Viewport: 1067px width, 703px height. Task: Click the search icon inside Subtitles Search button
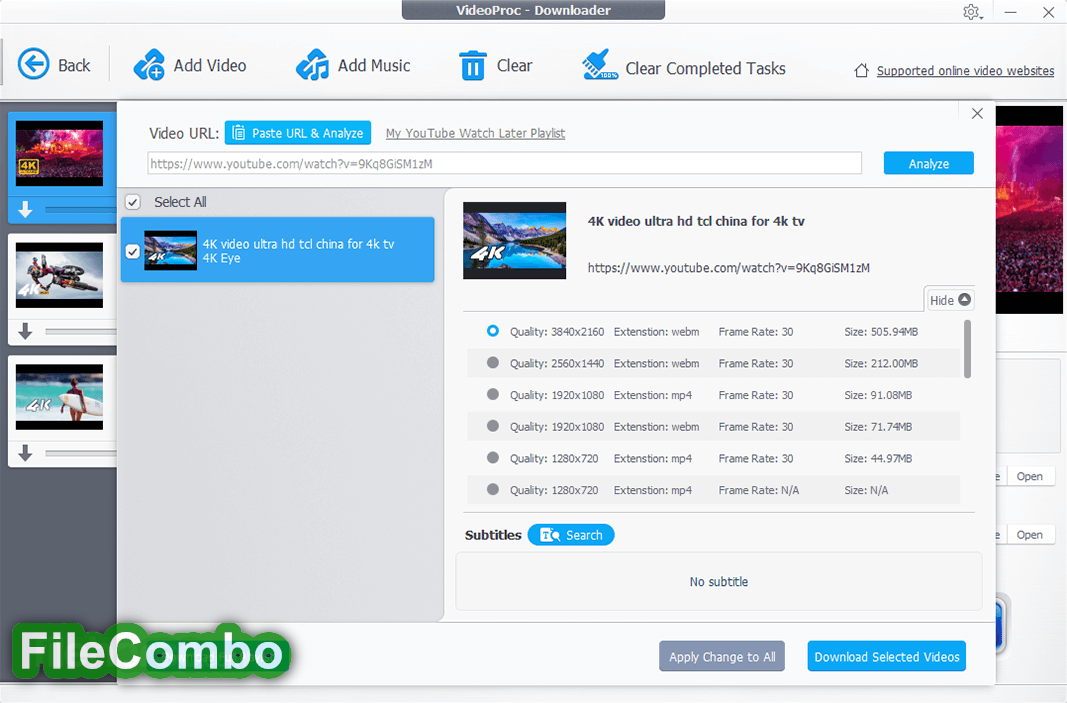coord(551,535)
